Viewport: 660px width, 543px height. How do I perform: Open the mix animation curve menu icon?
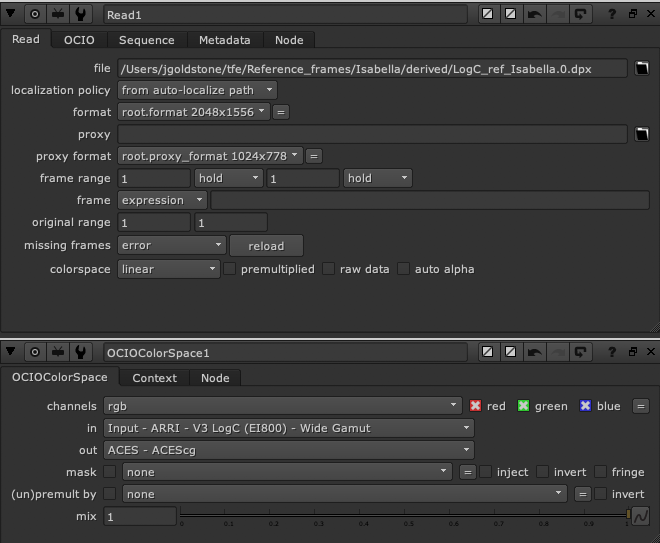pos(640,516)
